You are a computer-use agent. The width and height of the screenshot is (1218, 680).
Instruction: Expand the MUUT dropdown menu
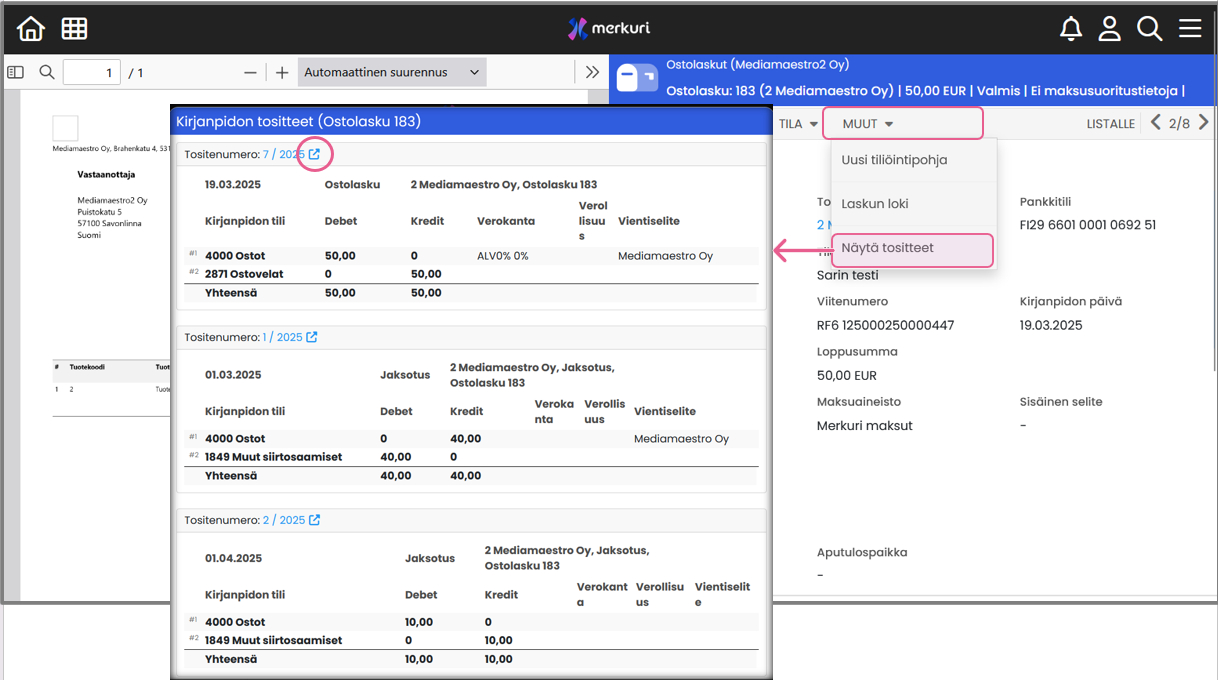click(x=867, y=124)
